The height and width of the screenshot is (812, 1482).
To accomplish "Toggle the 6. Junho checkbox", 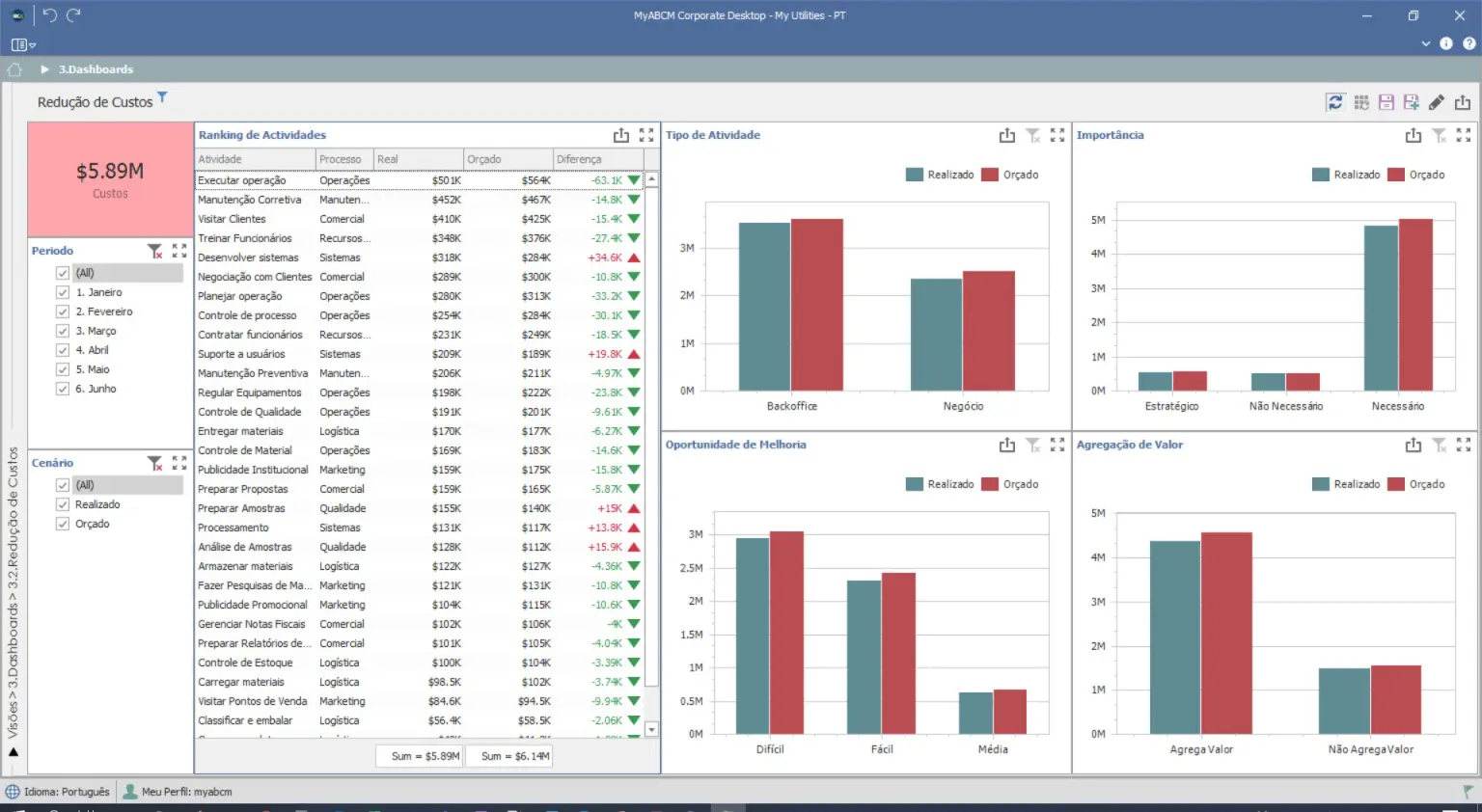I will [63, 389].
